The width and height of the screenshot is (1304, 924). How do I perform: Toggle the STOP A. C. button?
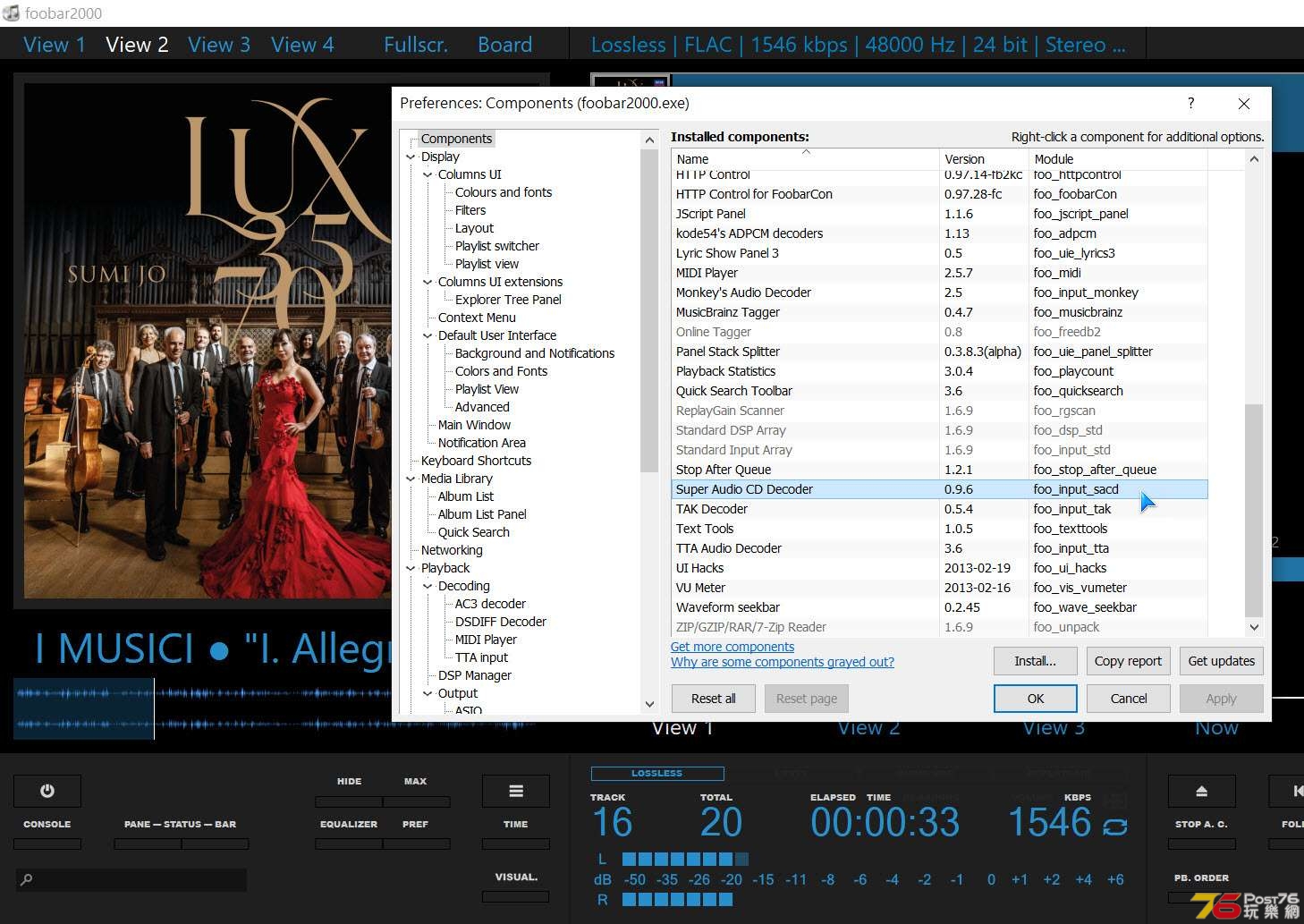[1201, 843]
